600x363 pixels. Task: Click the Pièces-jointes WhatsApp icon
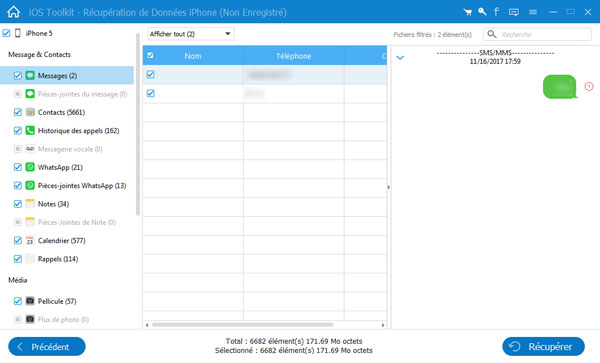[30, 186]
